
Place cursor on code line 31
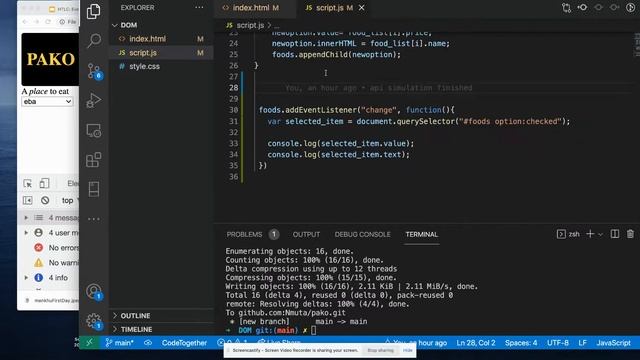coord(419,121)
